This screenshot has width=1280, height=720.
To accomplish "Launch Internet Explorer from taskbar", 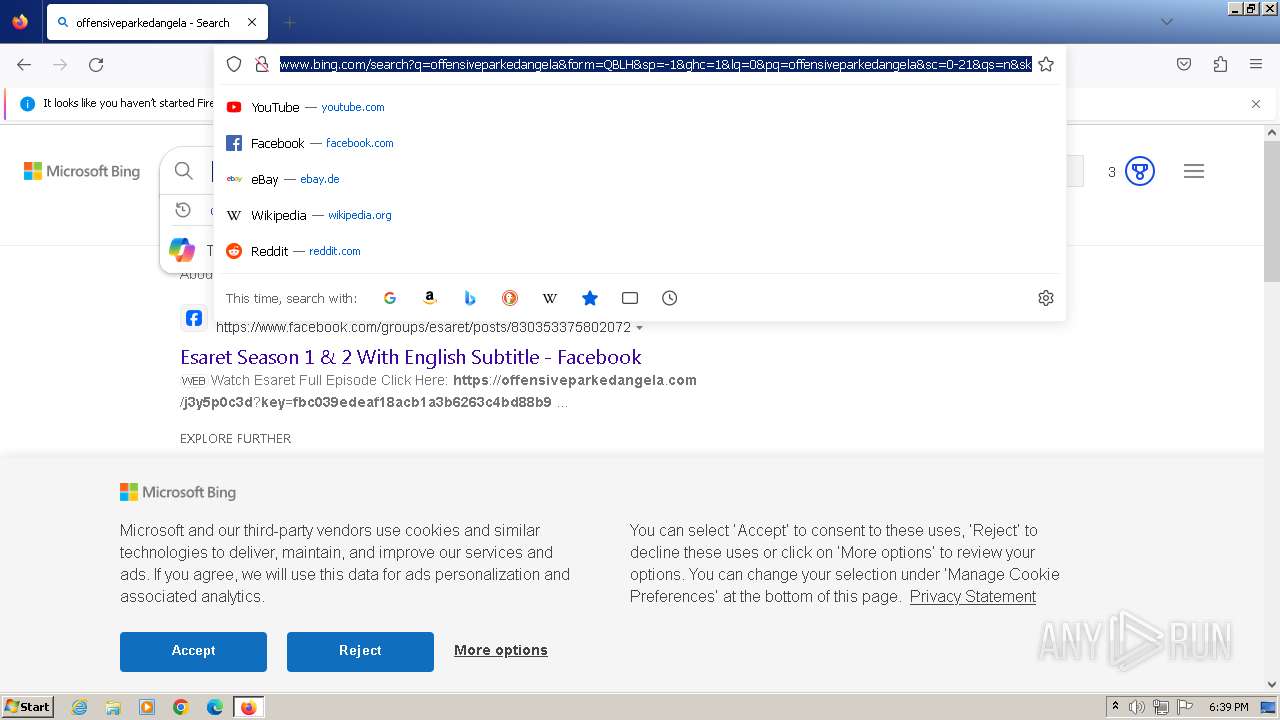I will coord(80,707).
